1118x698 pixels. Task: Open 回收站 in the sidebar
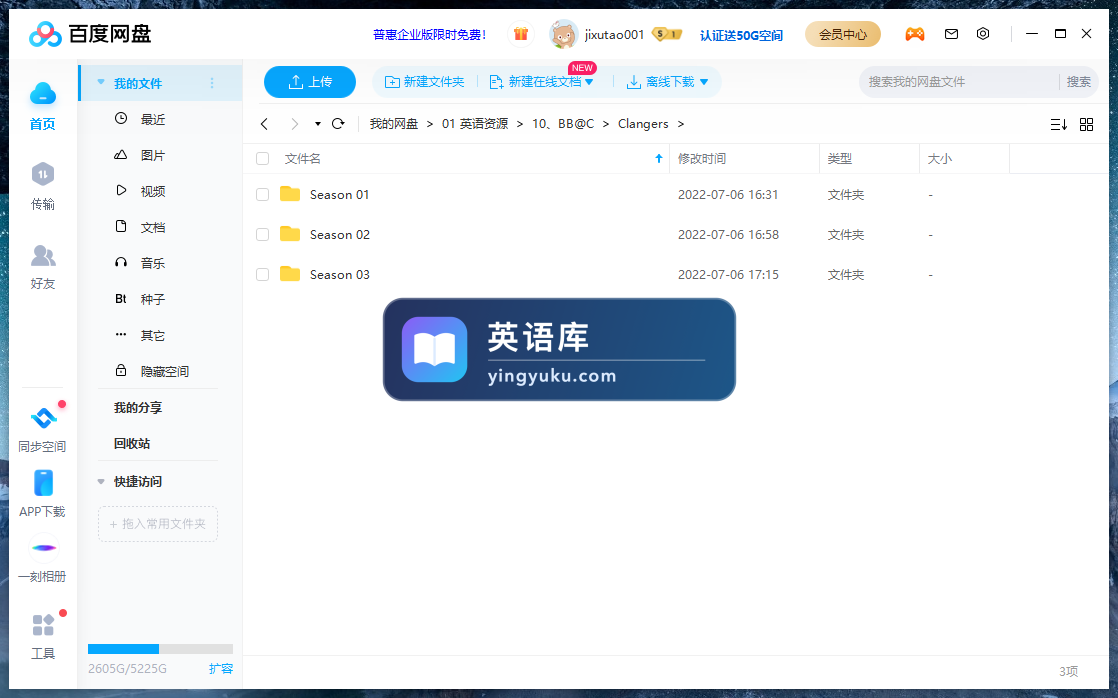click(x=132, y=443)
